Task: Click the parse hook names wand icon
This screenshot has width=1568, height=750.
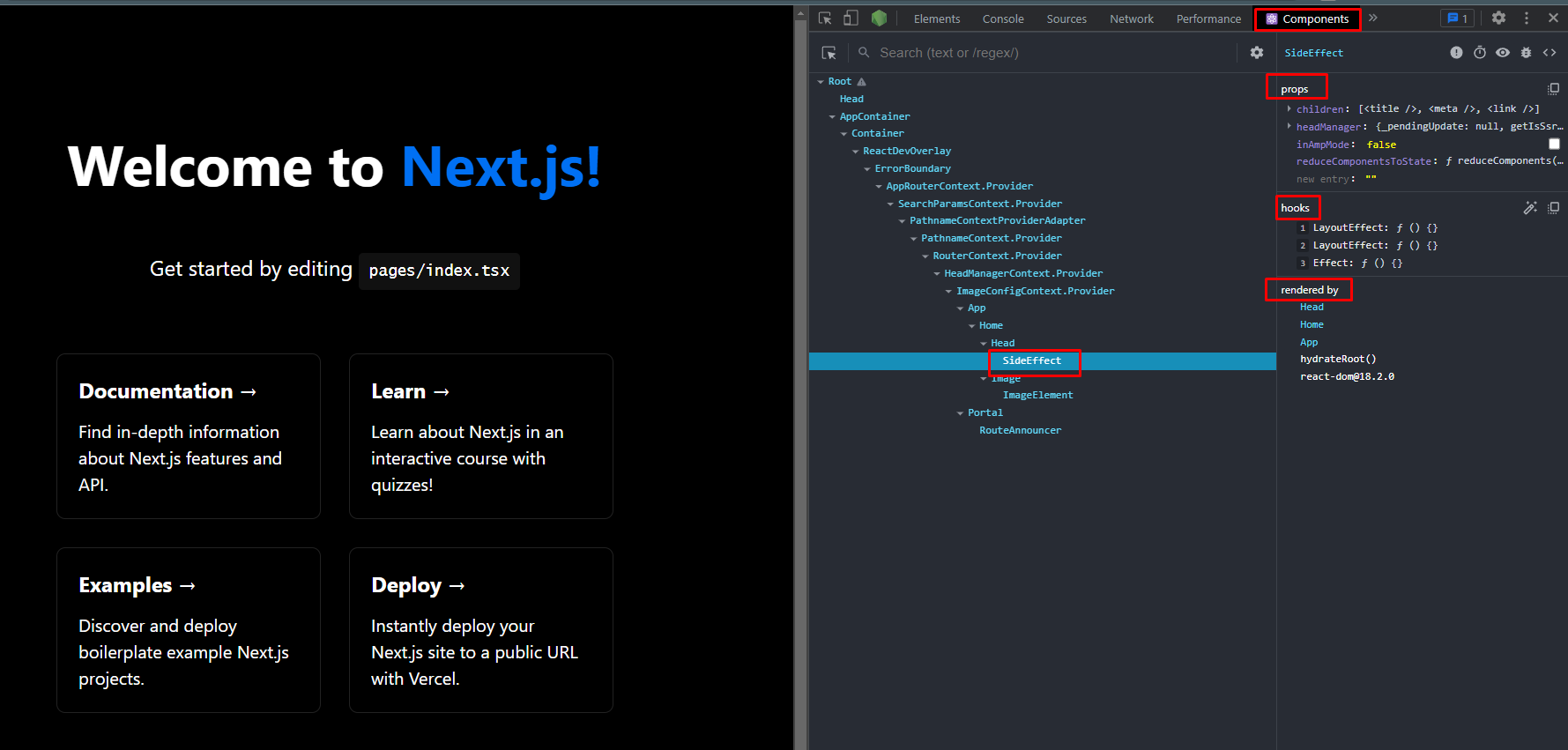Action: coord(1530,208)
